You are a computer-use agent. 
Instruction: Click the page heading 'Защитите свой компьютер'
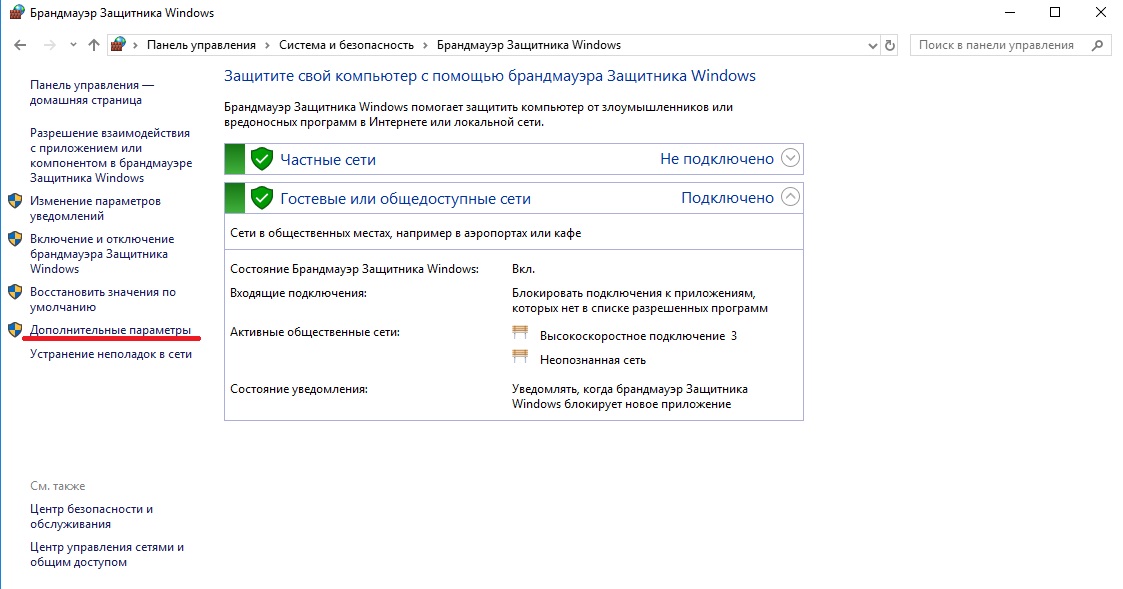pos(490,76)
